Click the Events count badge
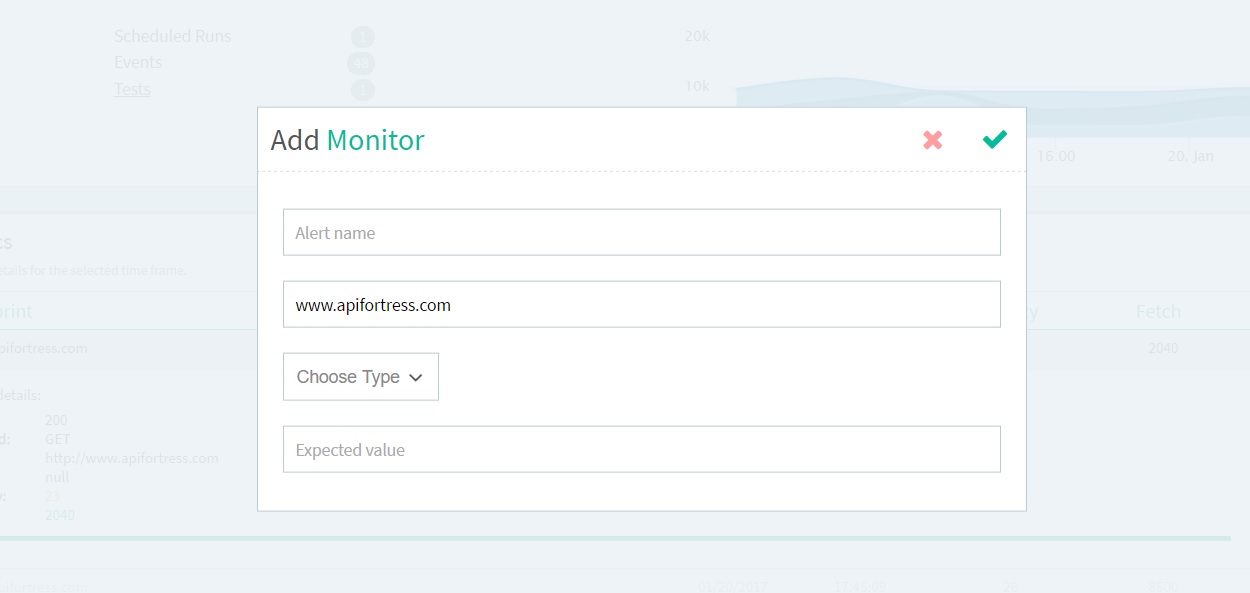1250x593 pixels. tap(361, 63)
